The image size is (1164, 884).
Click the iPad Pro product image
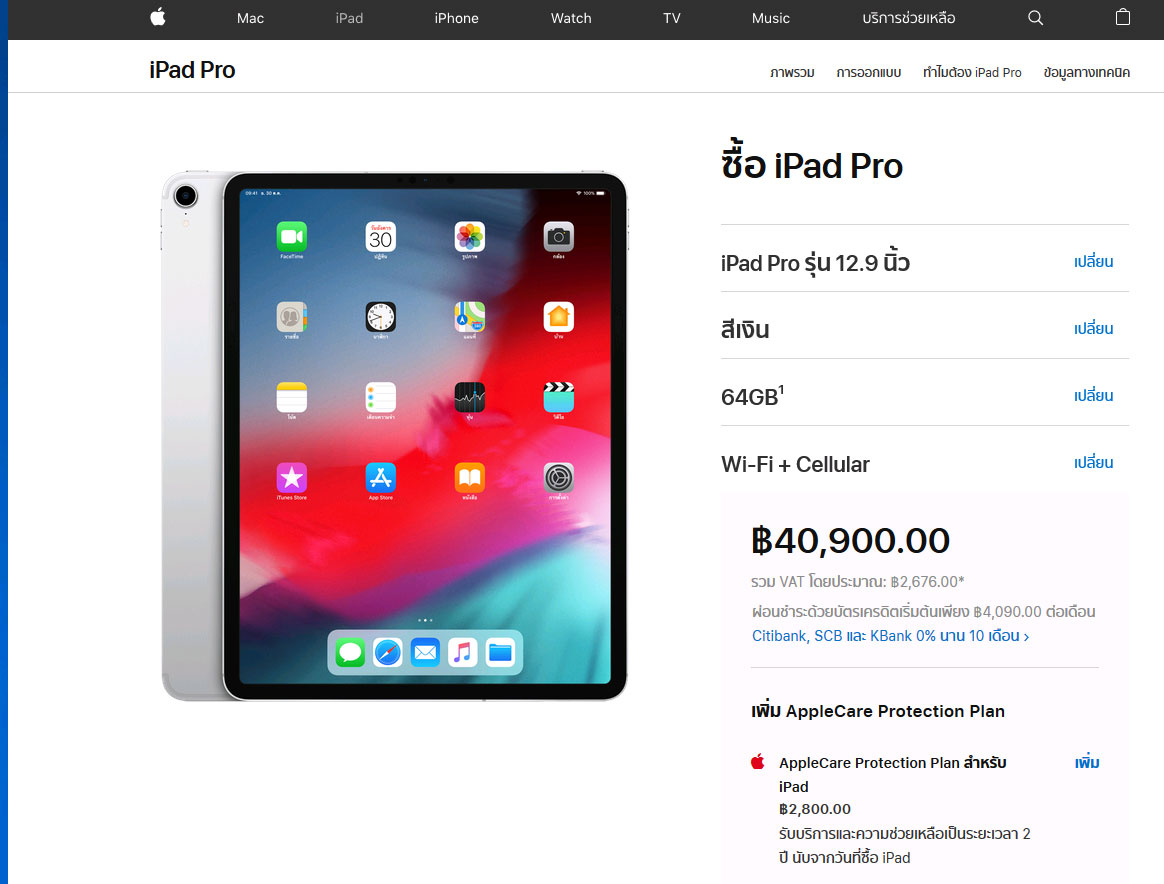tap(394, 436)
